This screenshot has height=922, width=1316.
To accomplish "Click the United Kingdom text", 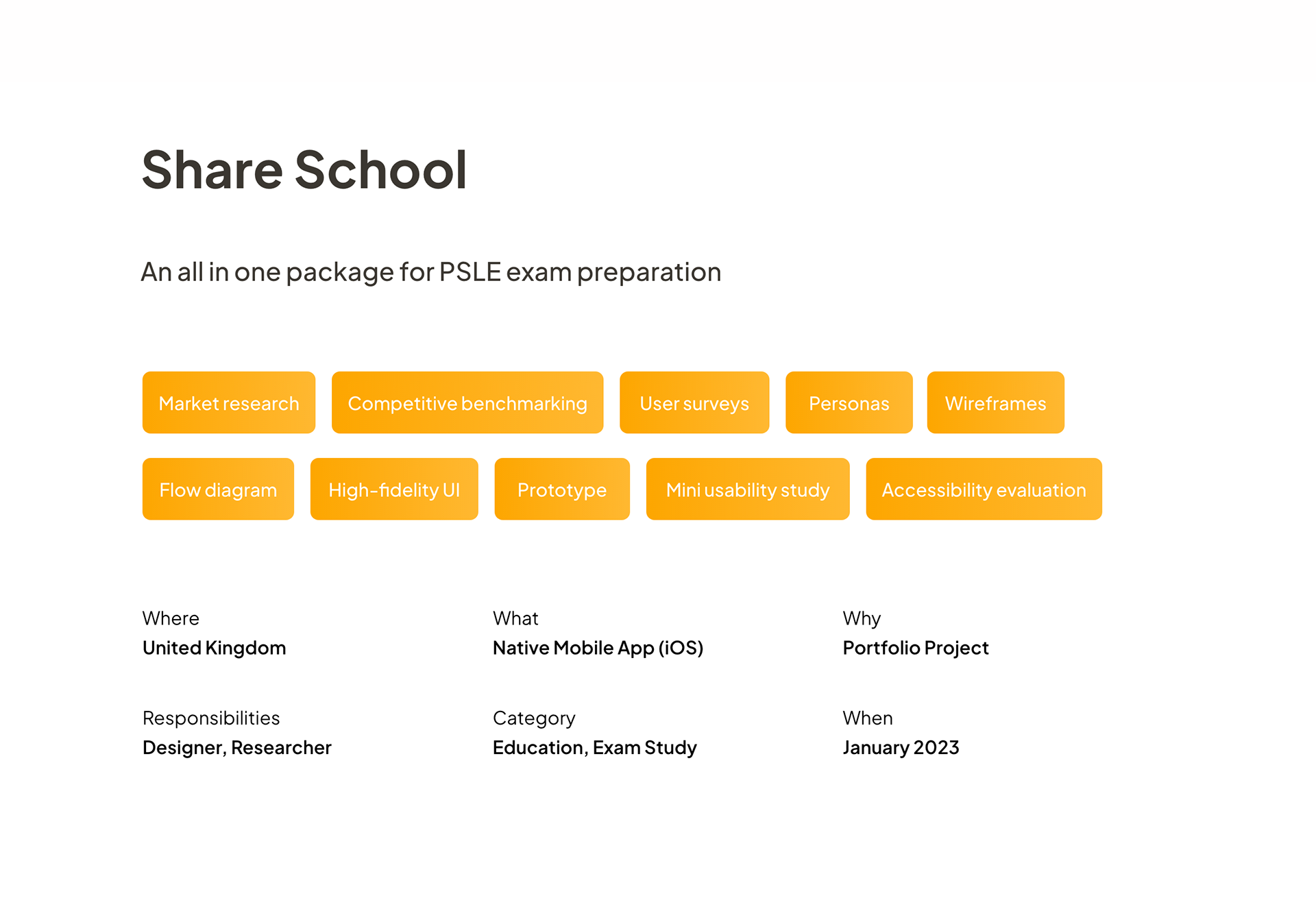I will point(214,648).
